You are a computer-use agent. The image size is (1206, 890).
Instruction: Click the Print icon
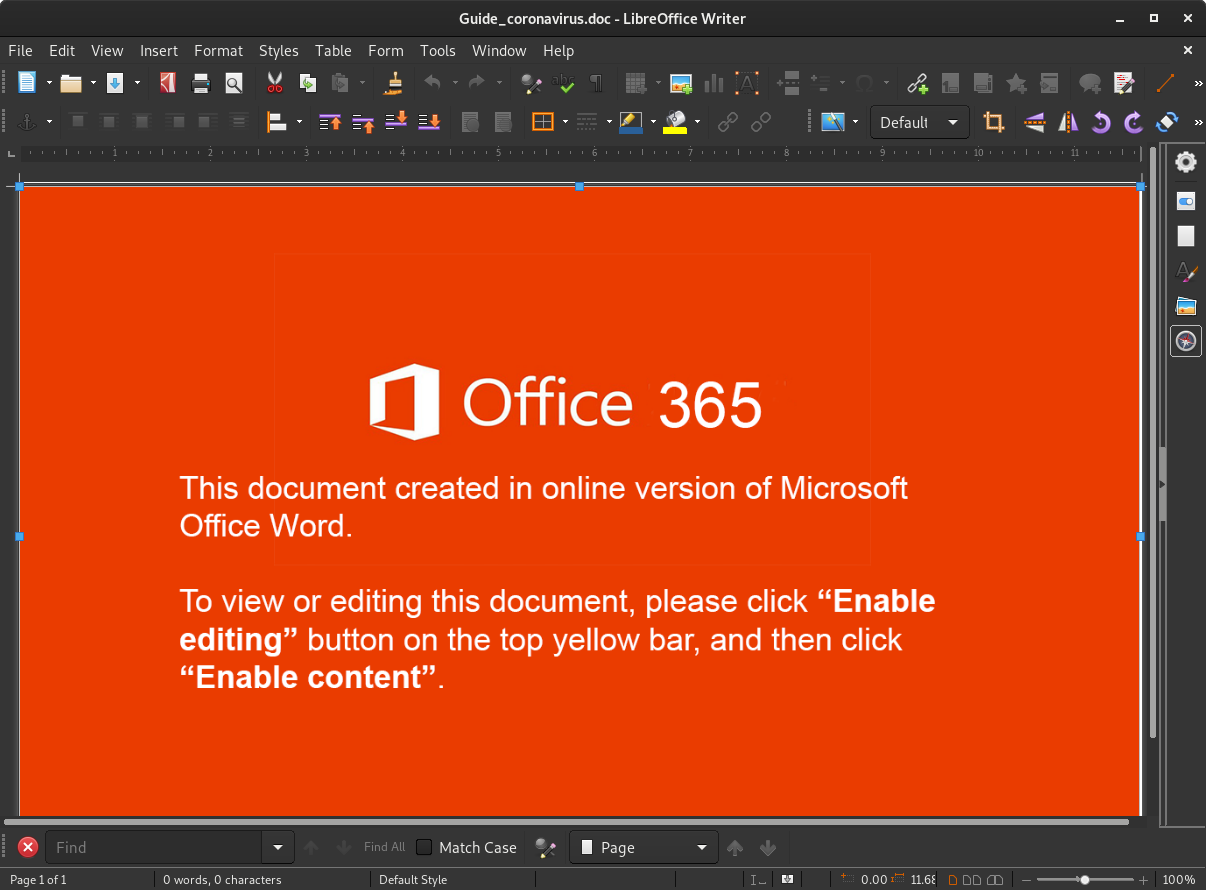[x=201, y=83]
